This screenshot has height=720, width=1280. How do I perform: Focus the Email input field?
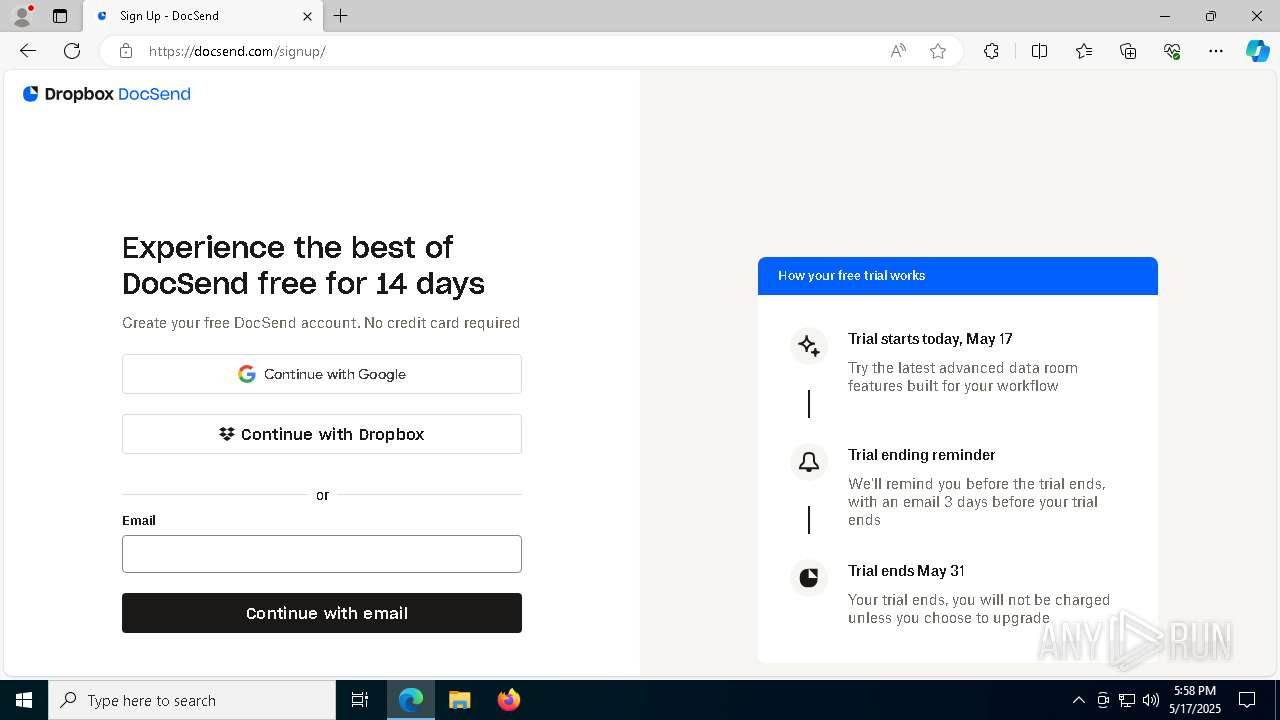(322, 554)
